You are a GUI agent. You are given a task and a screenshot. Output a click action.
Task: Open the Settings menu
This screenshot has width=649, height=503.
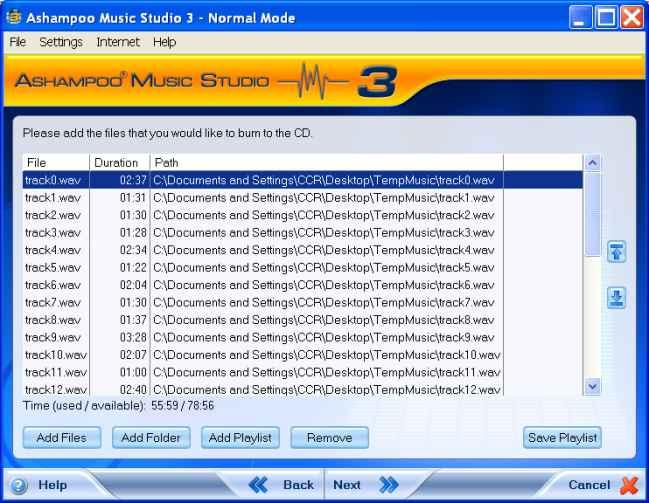click(61, 42)
